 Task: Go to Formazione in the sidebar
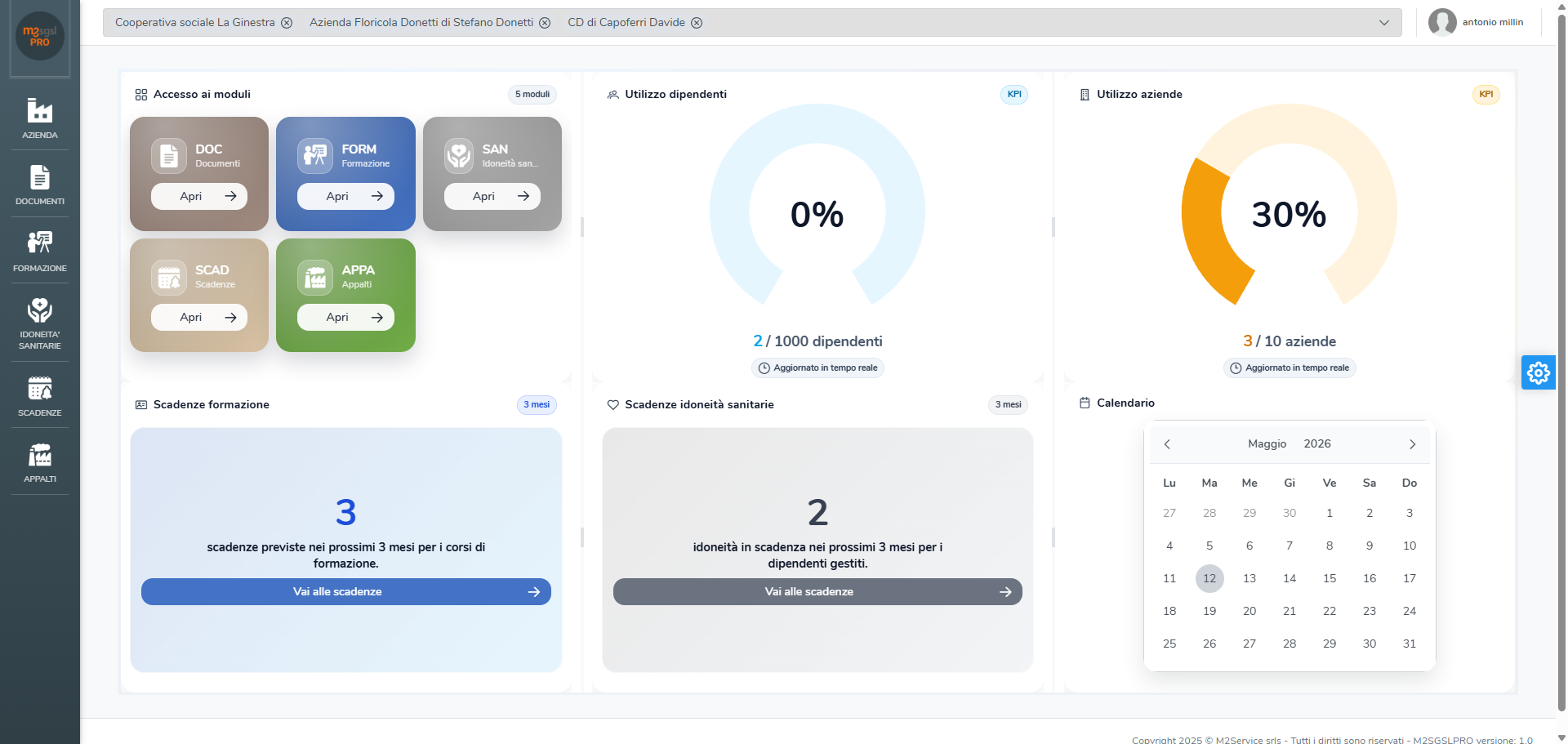[x=39, y=251]
